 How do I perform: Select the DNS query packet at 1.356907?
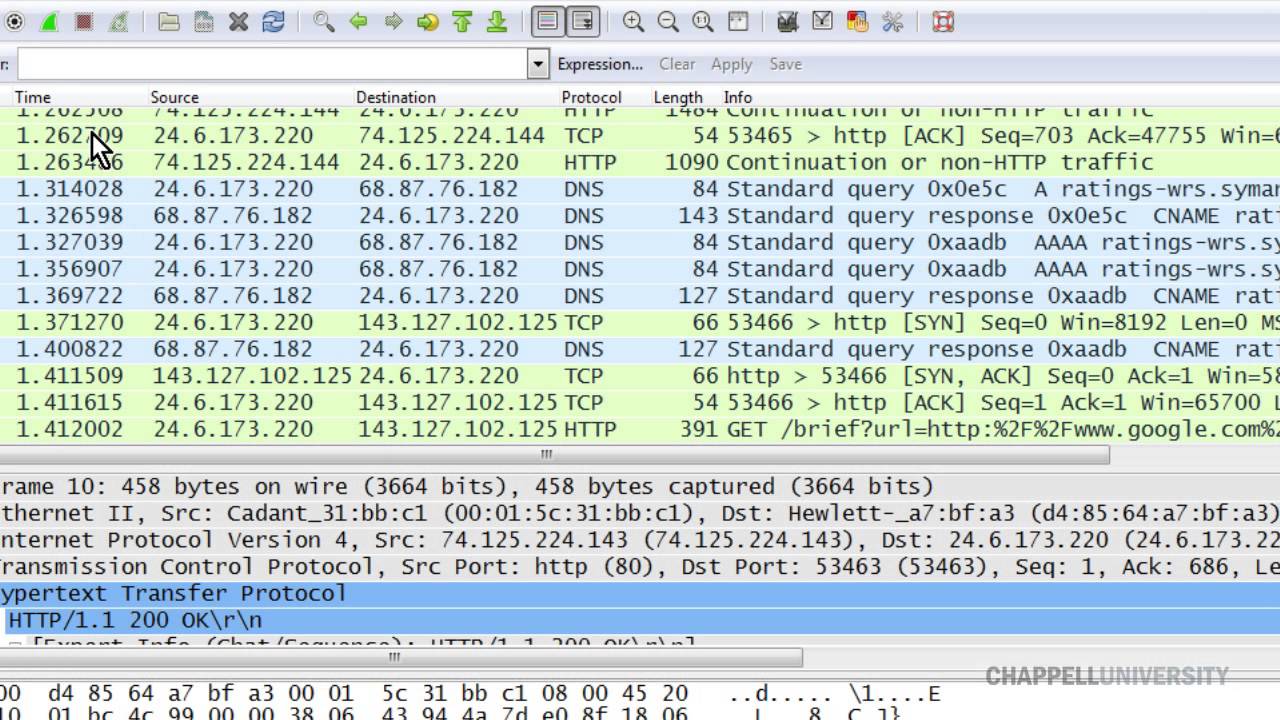(640, 269)
